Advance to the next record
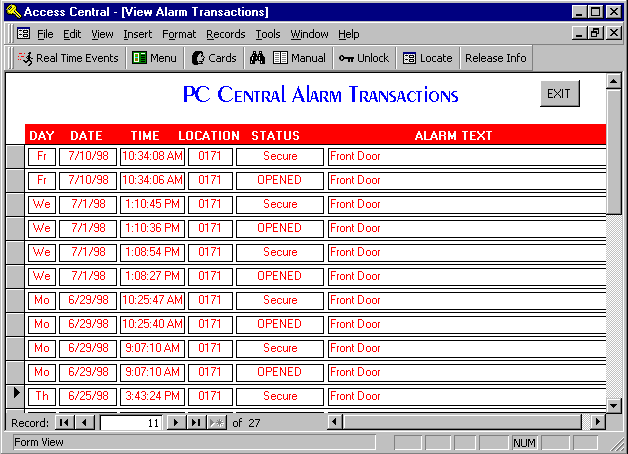This screenshot has width=628, height=454. (177, 423)
